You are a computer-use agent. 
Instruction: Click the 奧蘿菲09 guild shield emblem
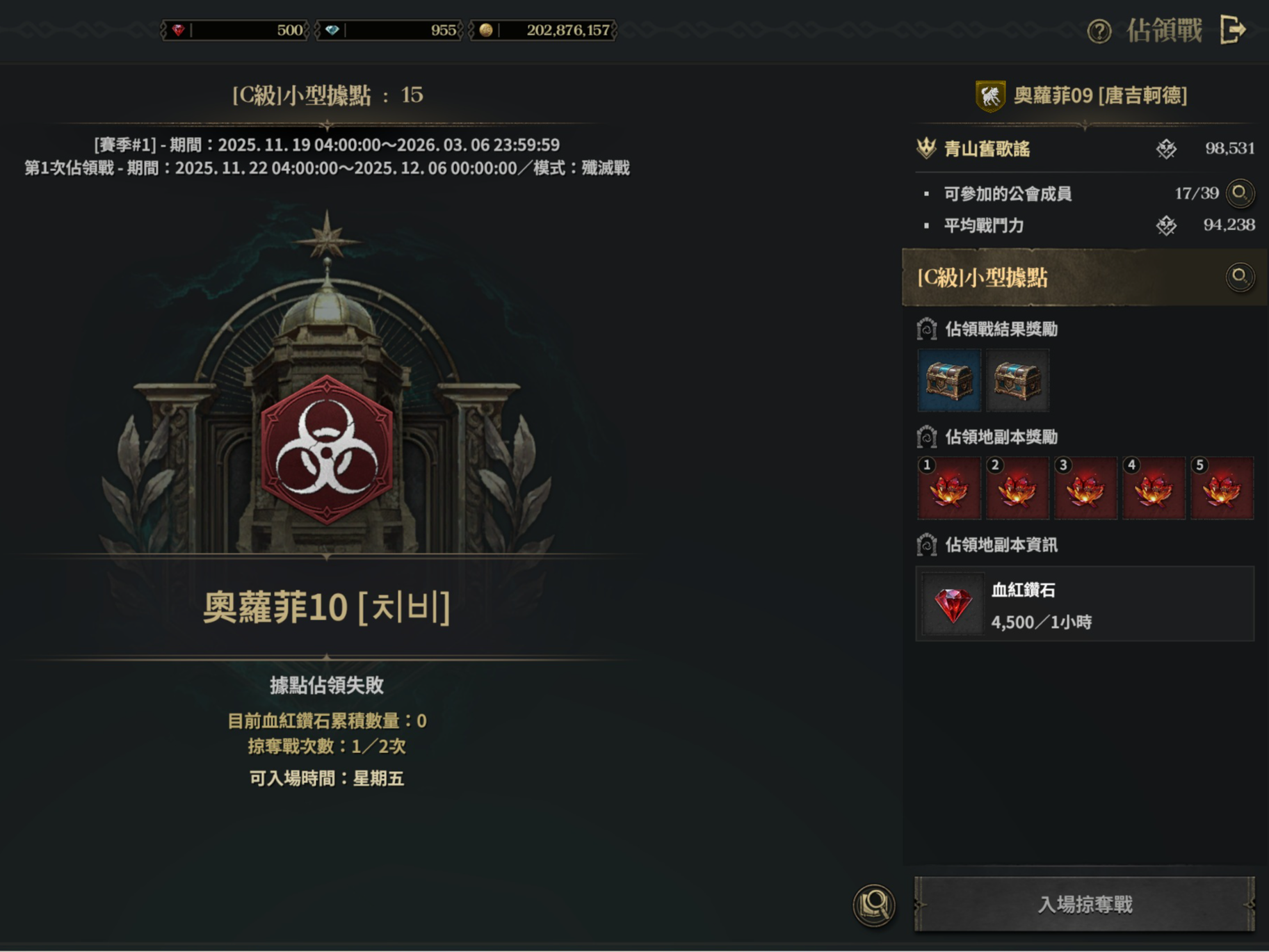(990, 95)
